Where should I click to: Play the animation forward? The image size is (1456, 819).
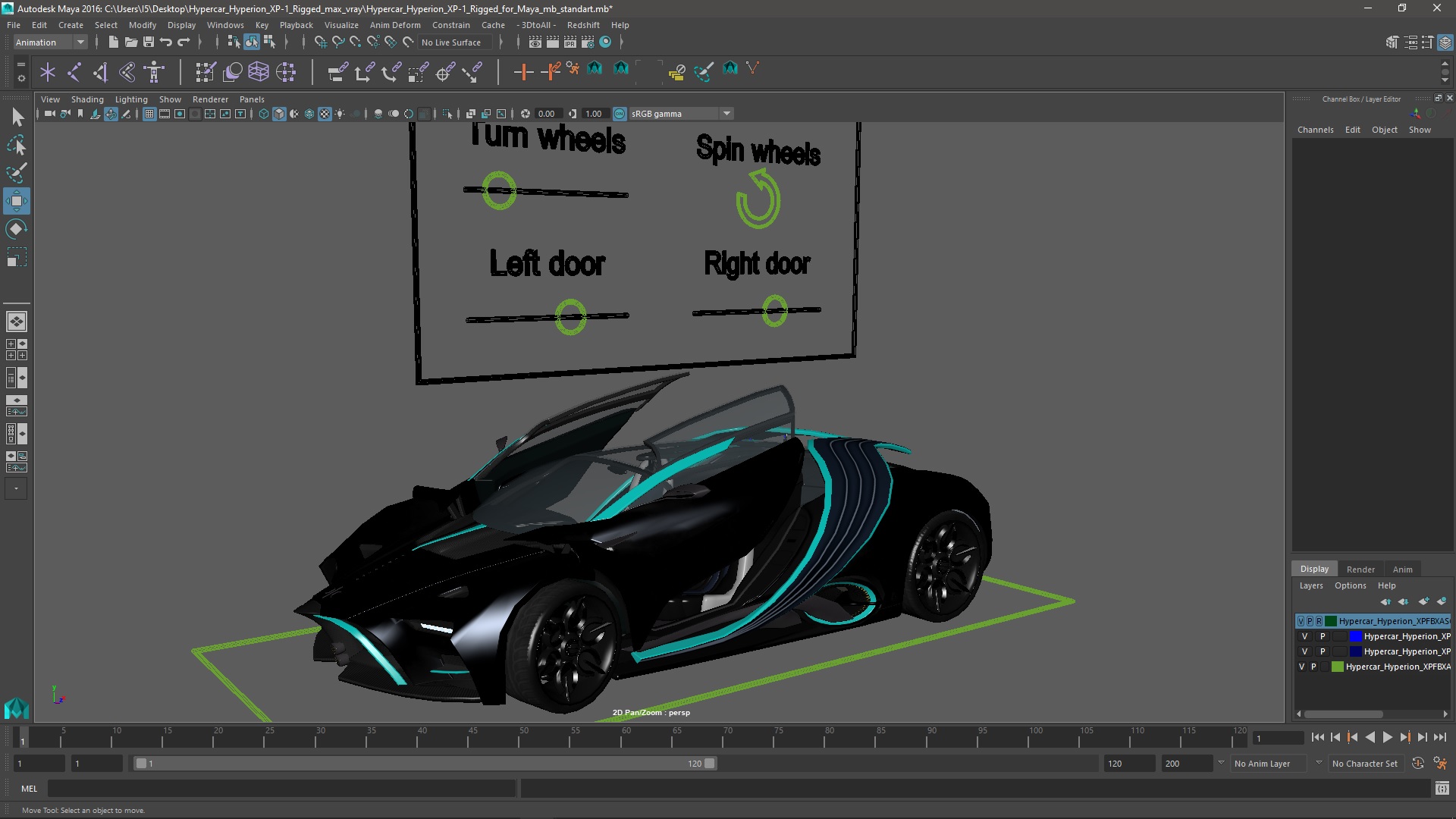(x=1387, y=737)
